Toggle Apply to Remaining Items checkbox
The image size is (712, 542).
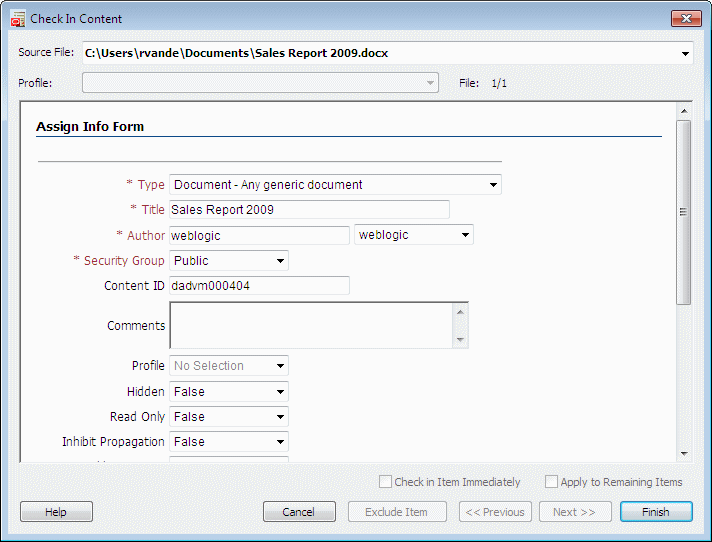point(551,482)
